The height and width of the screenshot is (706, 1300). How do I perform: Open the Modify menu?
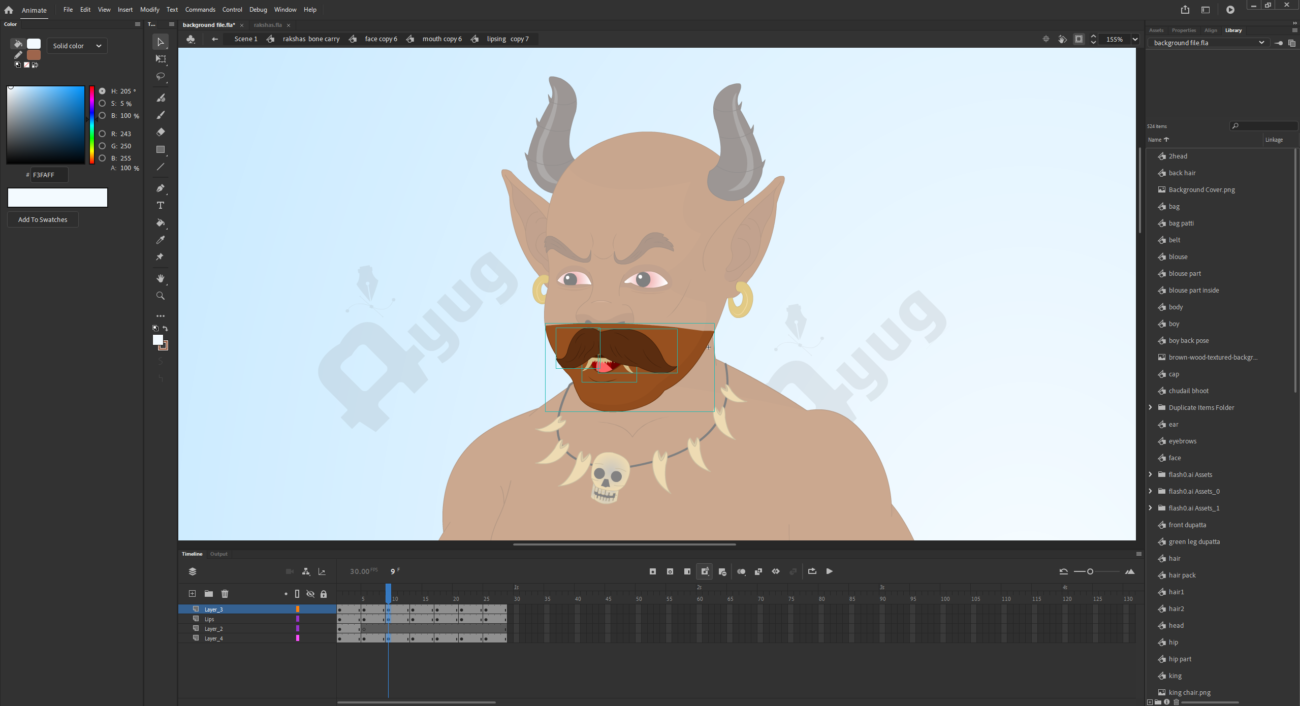click(149, 10)
